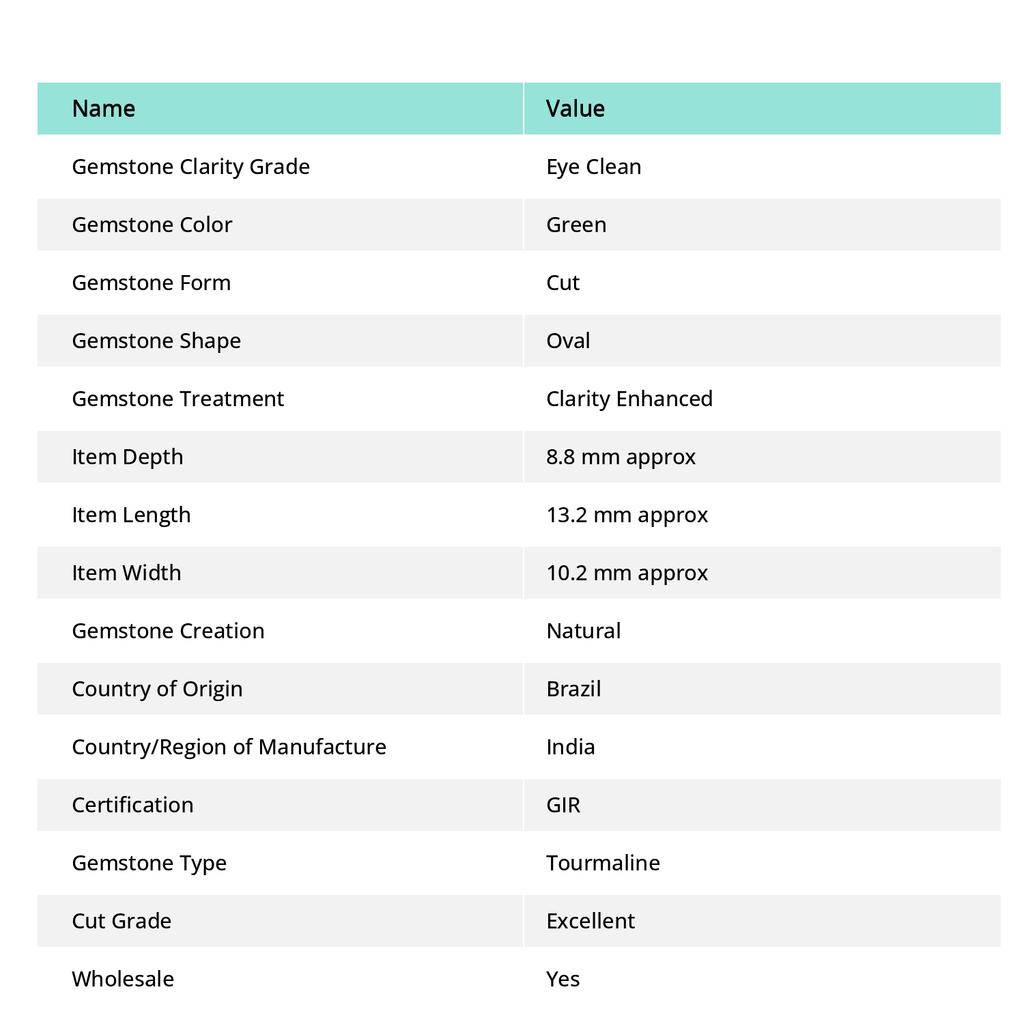Click the Tourmaline gemstone type value

coord(602,863)
